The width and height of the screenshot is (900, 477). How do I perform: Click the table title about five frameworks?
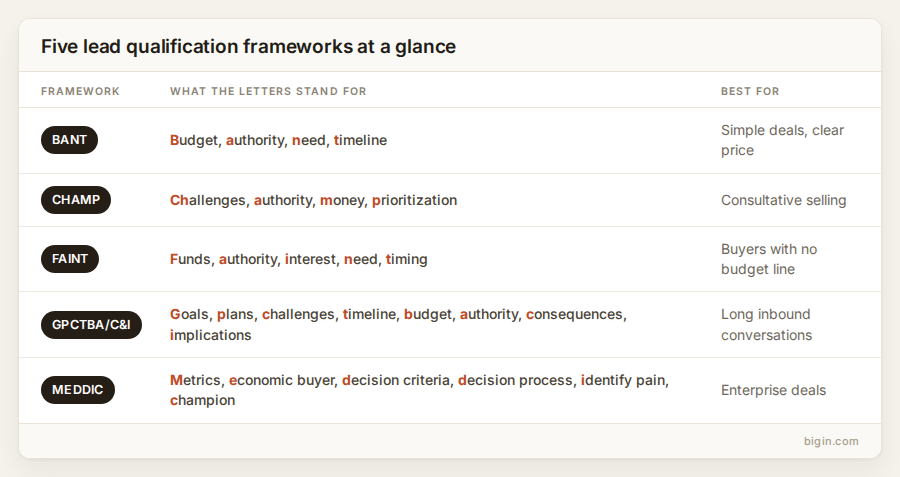click(249, 46)
